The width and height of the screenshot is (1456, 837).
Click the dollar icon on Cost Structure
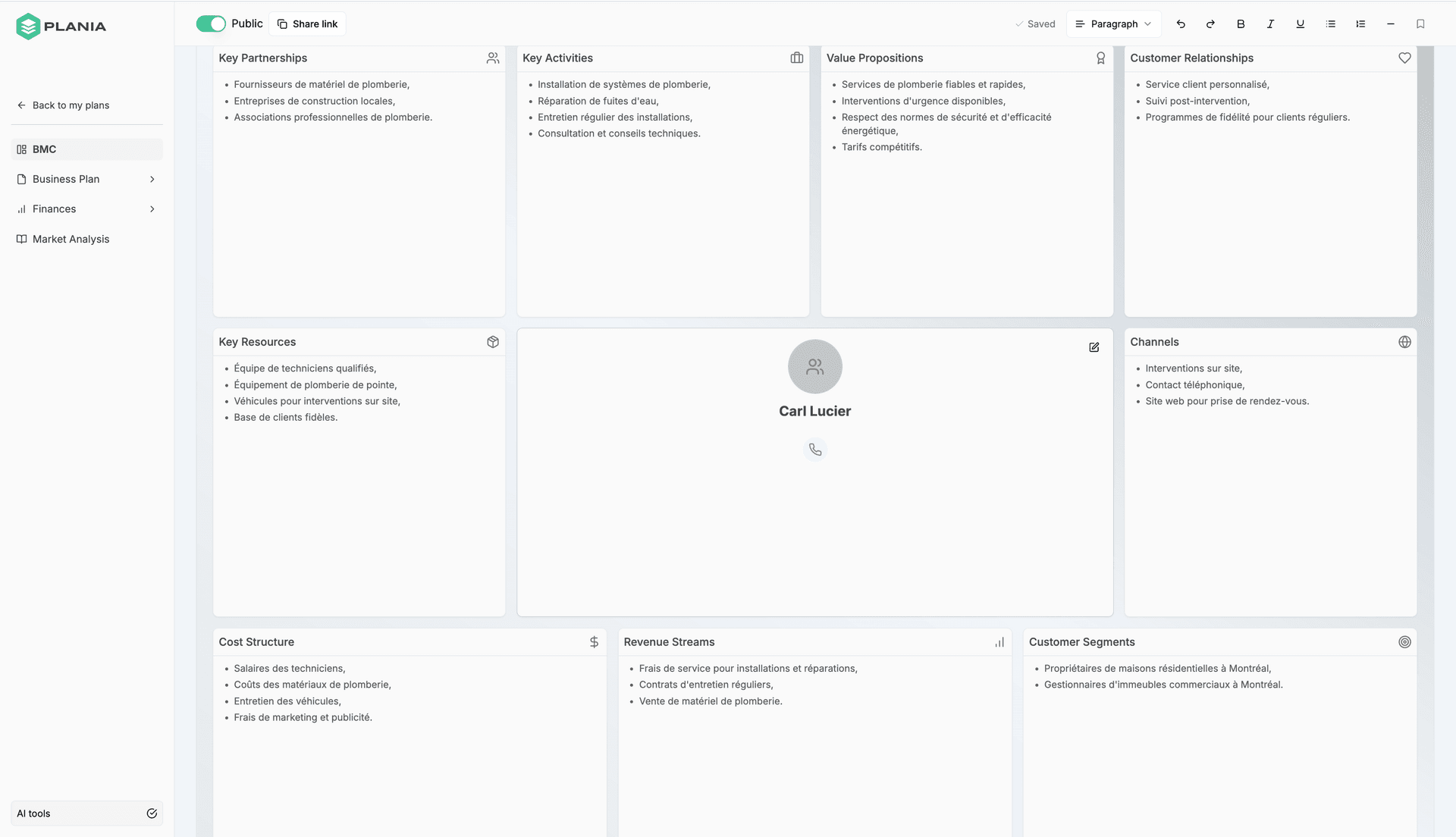tap(594, 642)
